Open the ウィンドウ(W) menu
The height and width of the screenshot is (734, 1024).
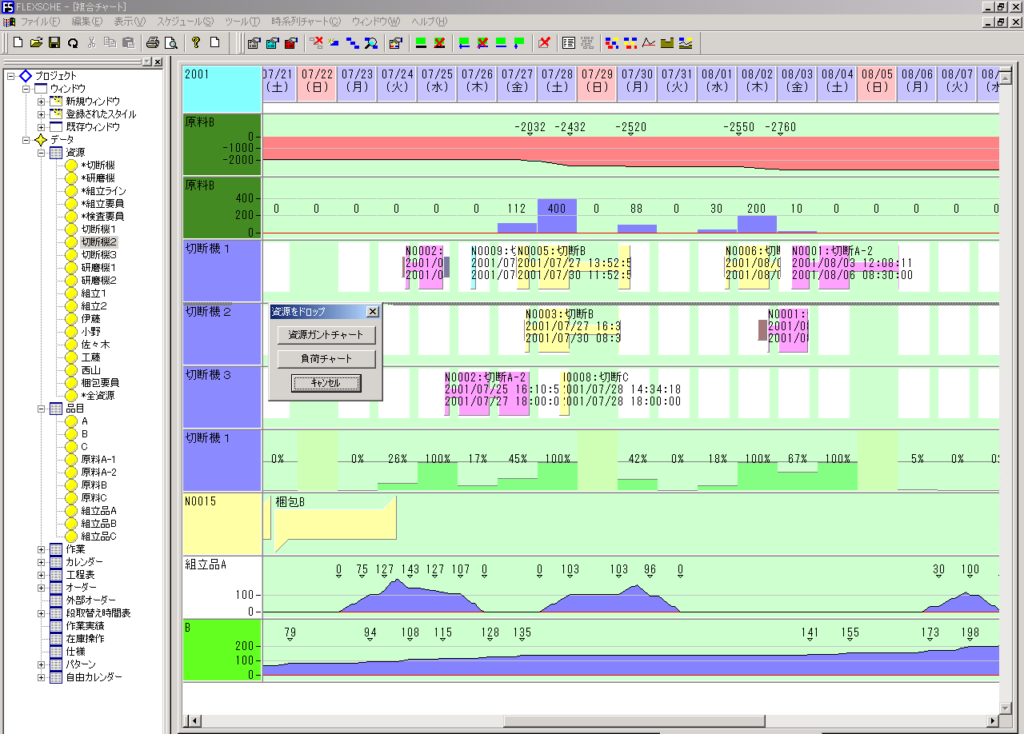(376, 22)
